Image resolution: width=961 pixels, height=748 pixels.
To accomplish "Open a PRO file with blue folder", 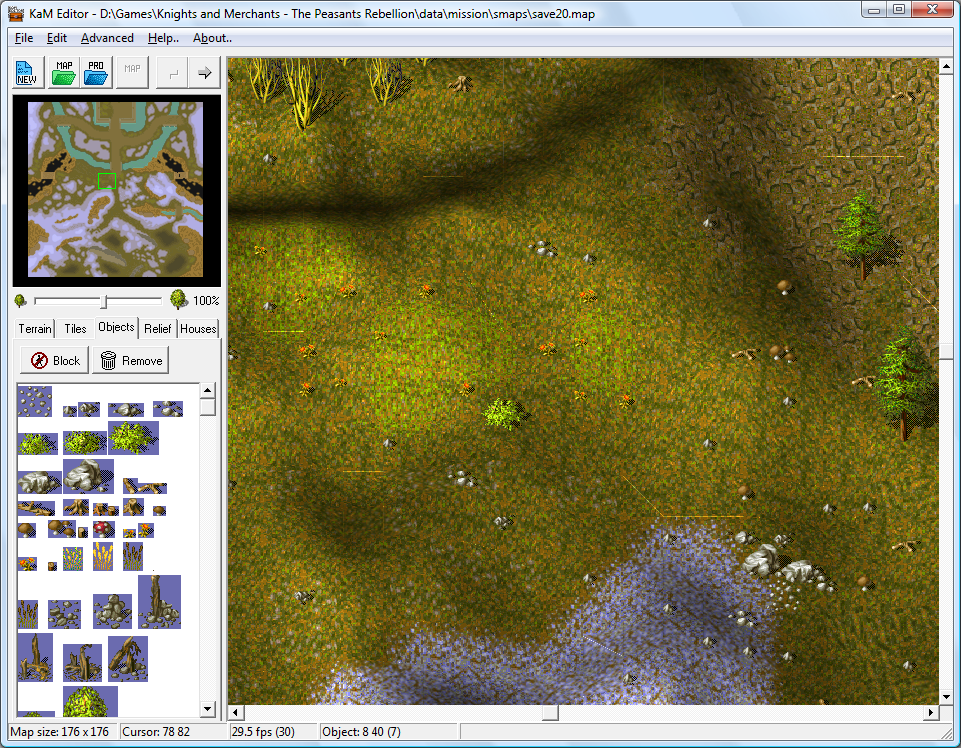I will click(x=96, y=72).
